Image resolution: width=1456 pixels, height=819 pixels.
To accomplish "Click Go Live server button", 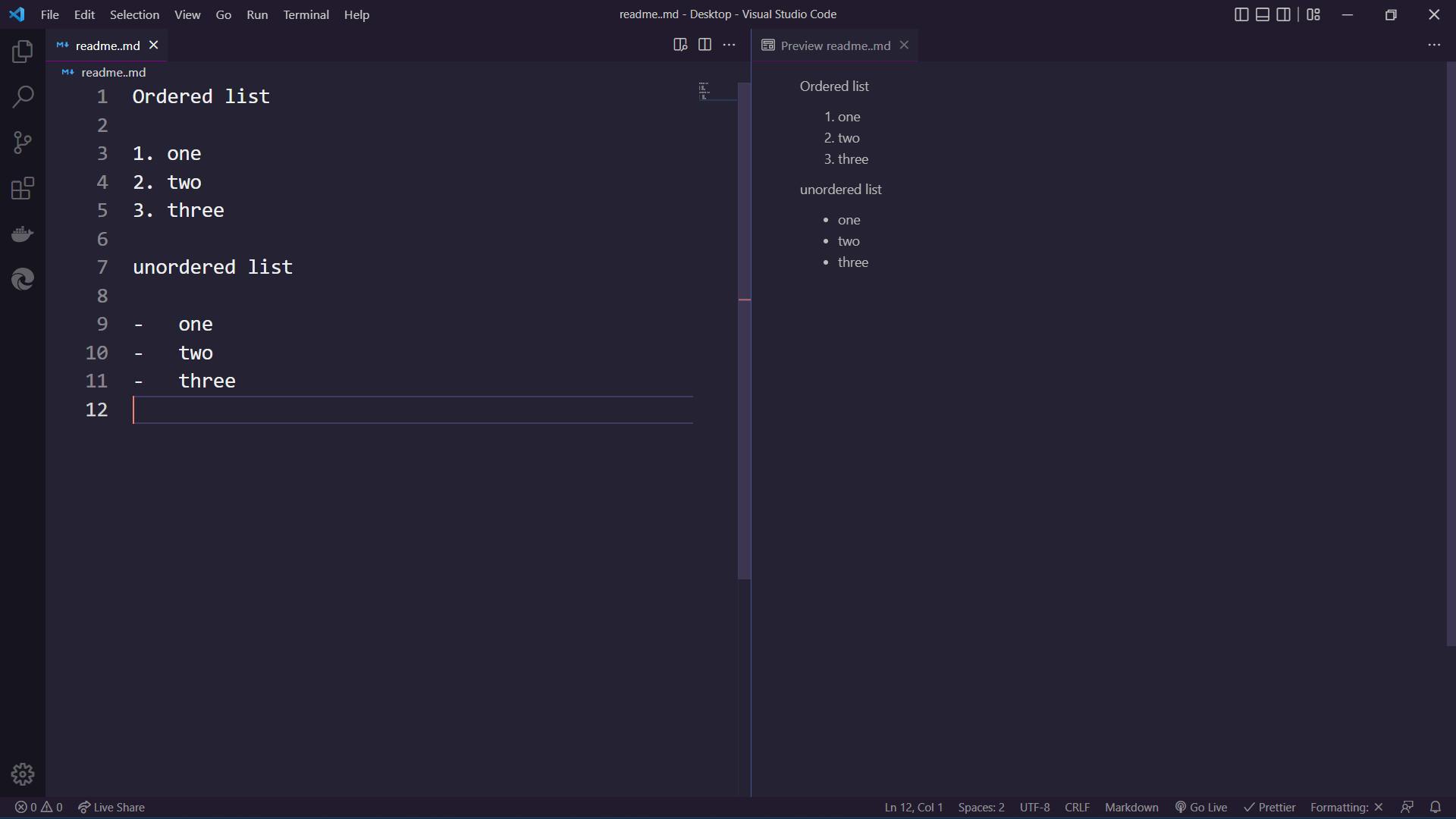I will pyautogui.click(x=1201, y=807).
